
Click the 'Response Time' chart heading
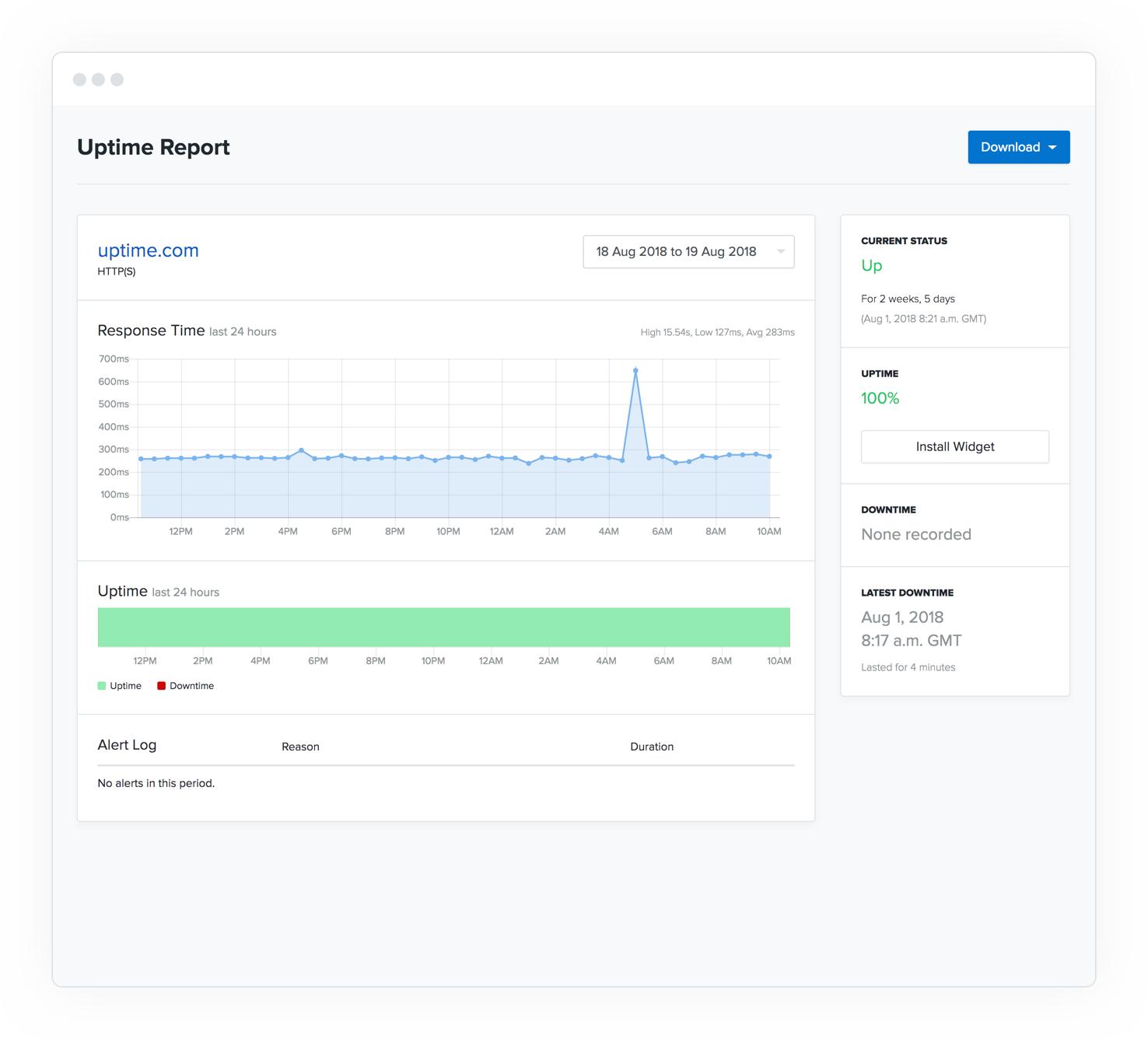coord(151,331)
